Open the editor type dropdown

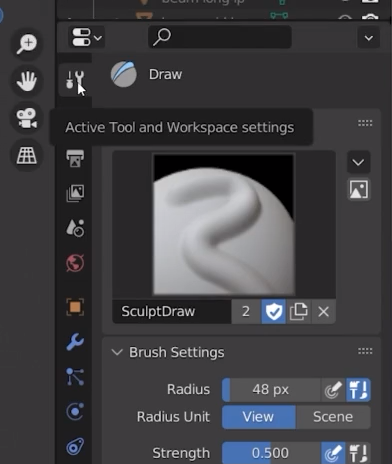point(86,37)
